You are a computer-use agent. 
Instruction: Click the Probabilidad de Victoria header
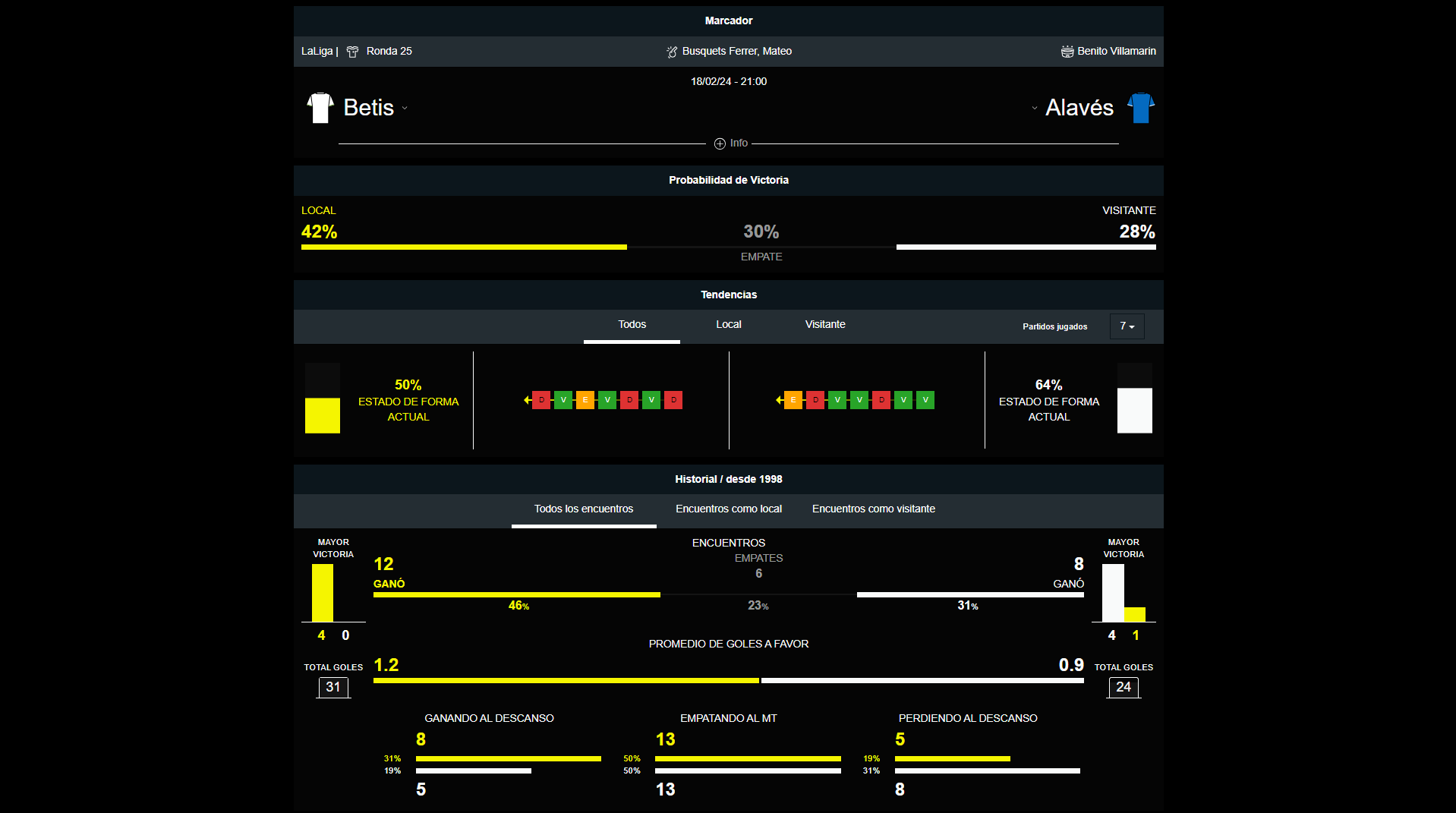click(x=729, y=181)
